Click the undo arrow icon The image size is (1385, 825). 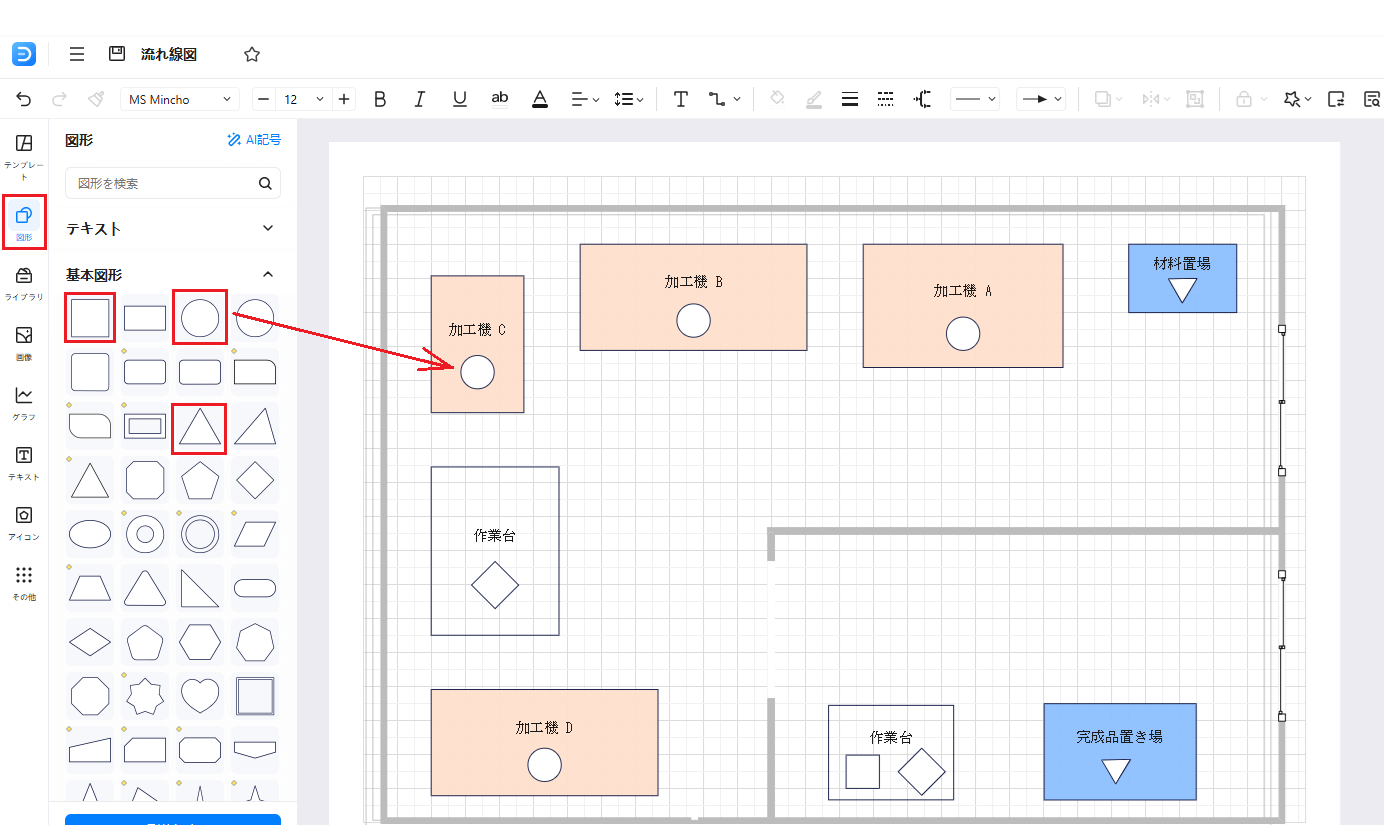24,99
